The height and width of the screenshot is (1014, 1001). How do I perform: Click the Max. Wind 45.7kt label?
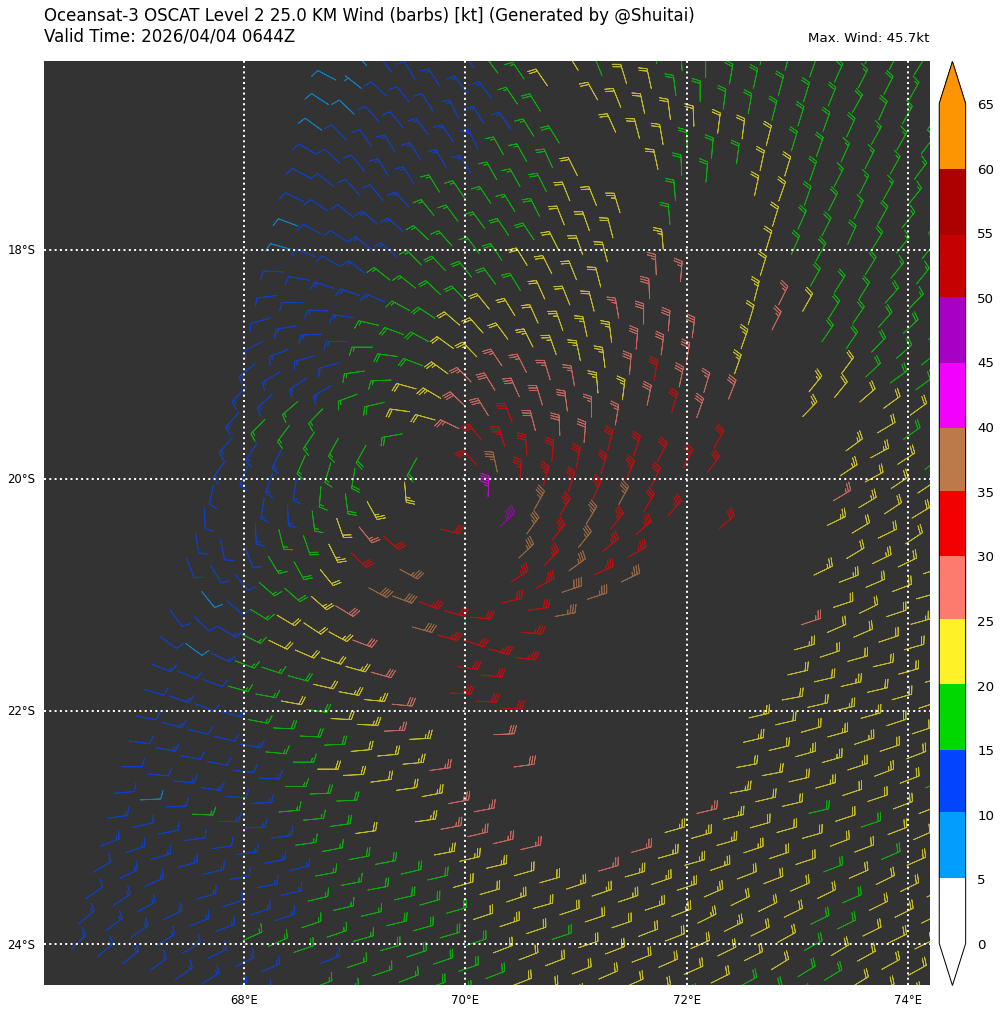(868, 38)
